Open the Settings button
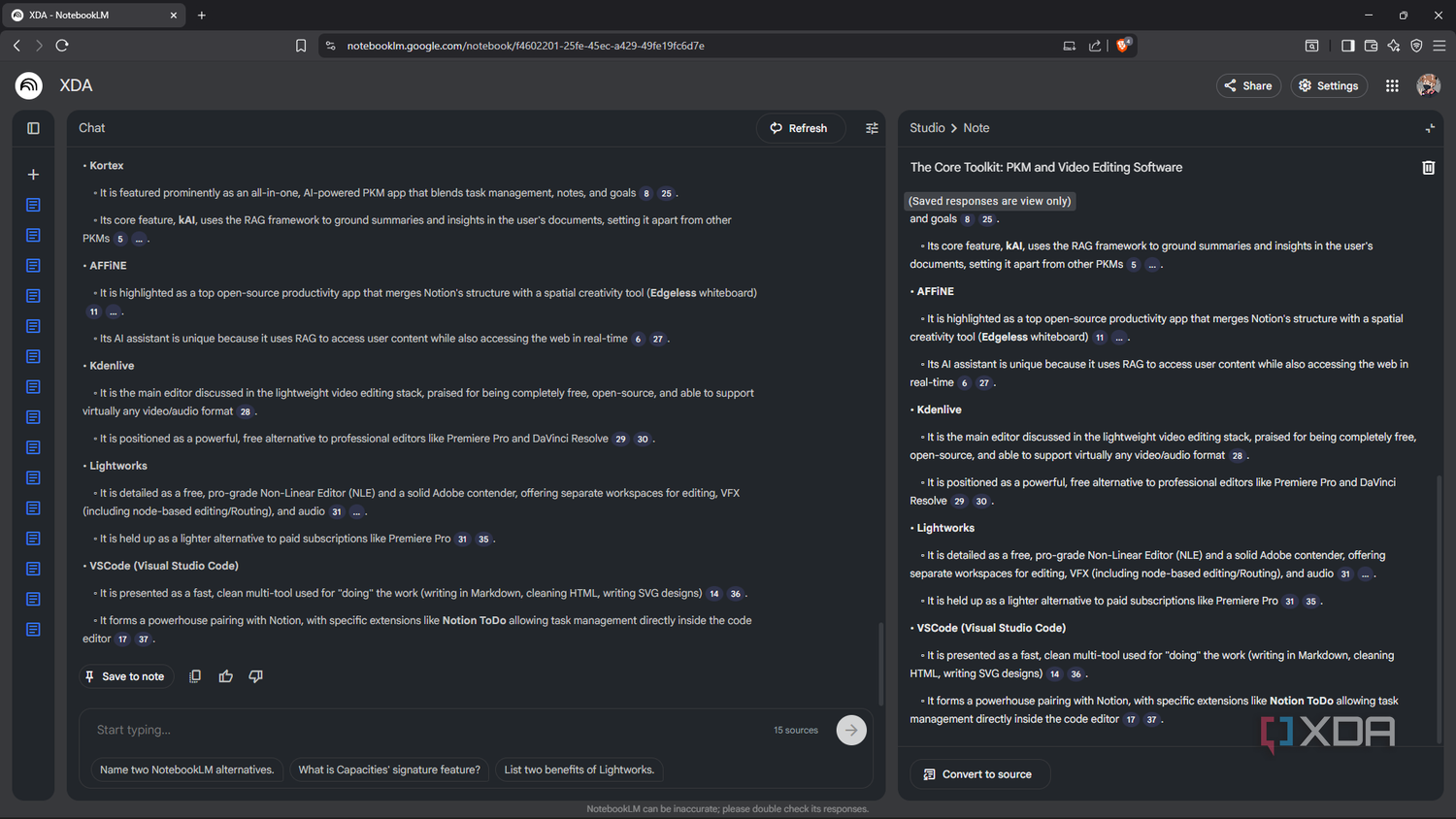The image size is (1456, 819). tap(1329, 85)
